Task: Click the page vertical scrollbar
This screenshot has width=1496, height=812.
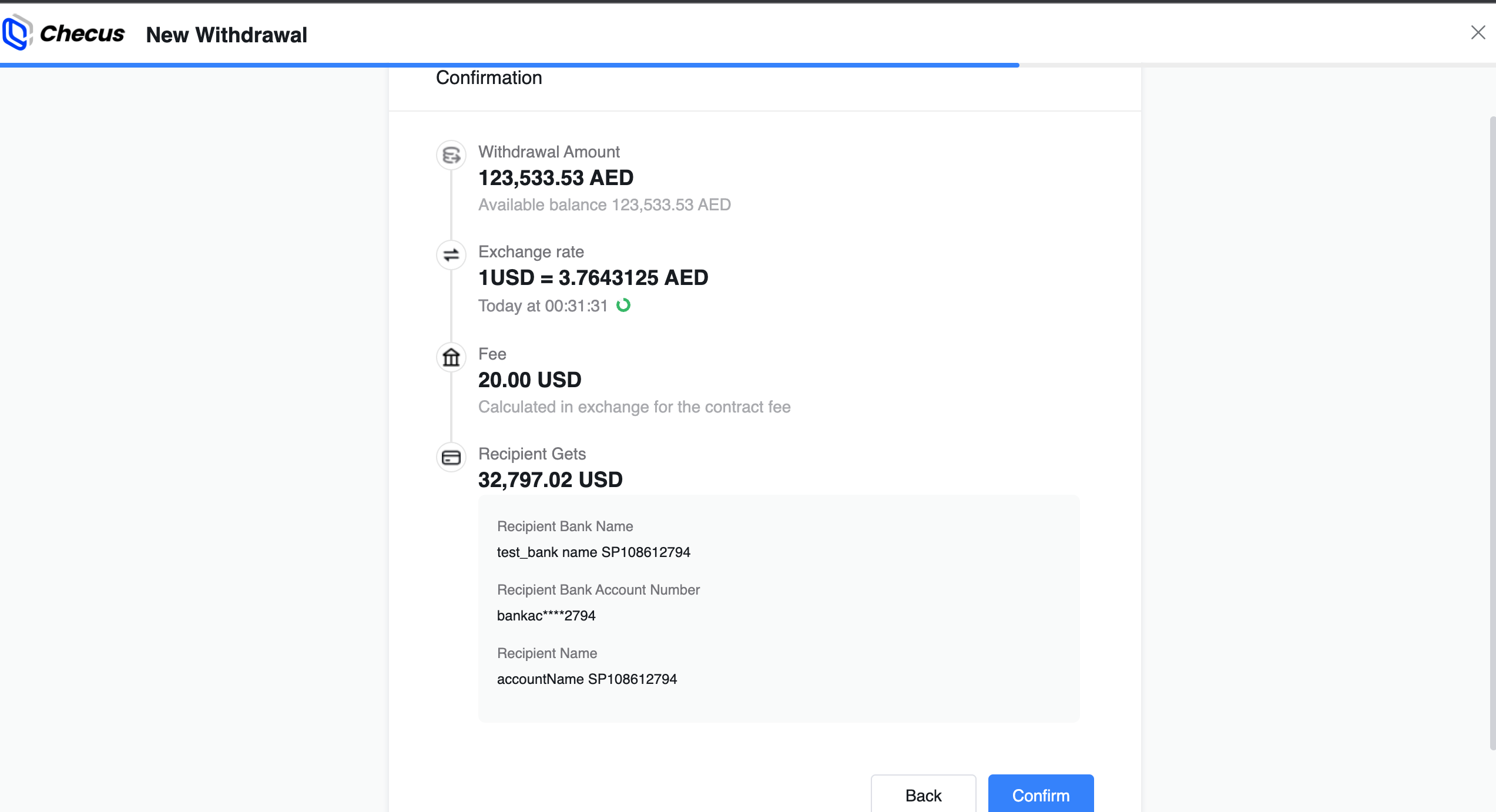Action: 1492,434
